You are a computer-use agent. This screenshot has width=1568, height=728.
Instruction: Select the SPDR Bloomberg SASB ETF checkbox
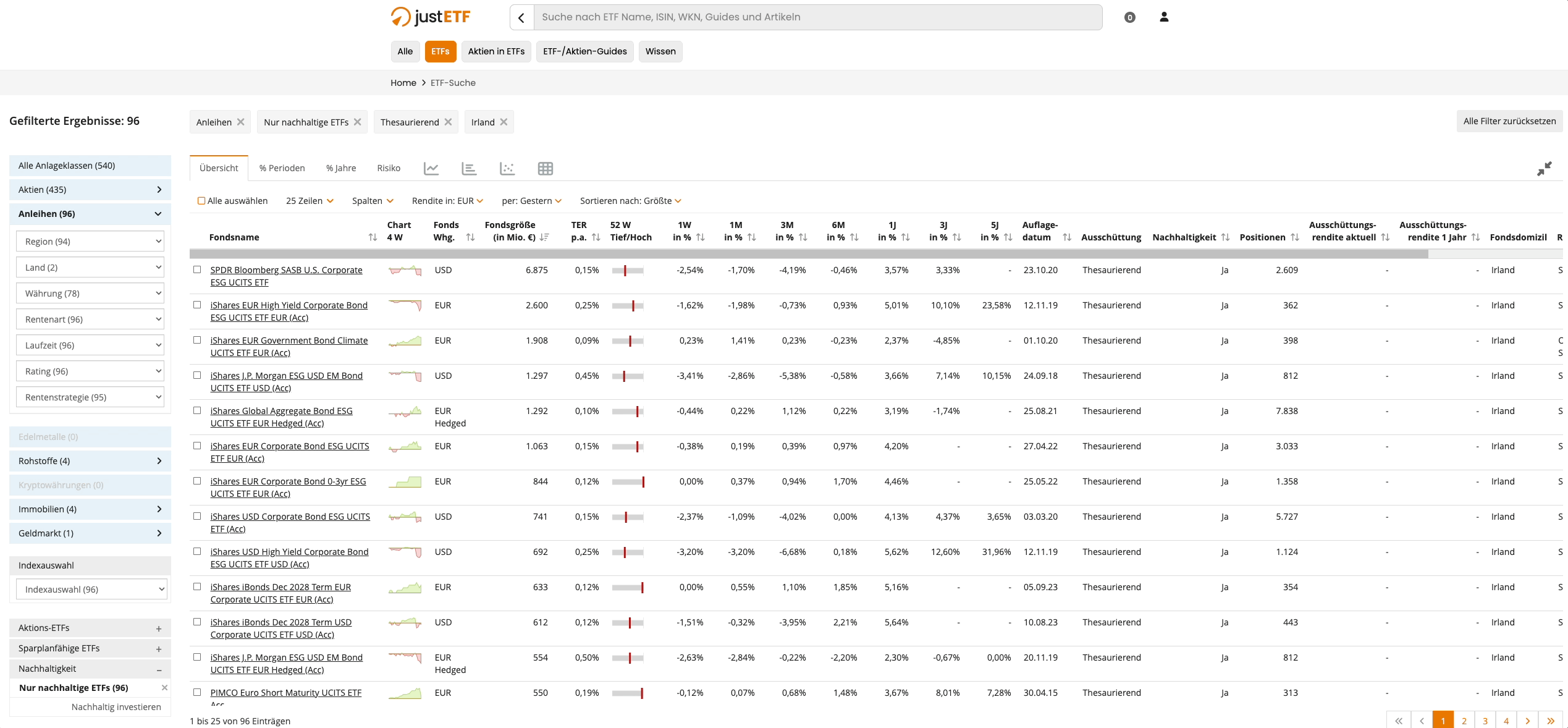197,269
